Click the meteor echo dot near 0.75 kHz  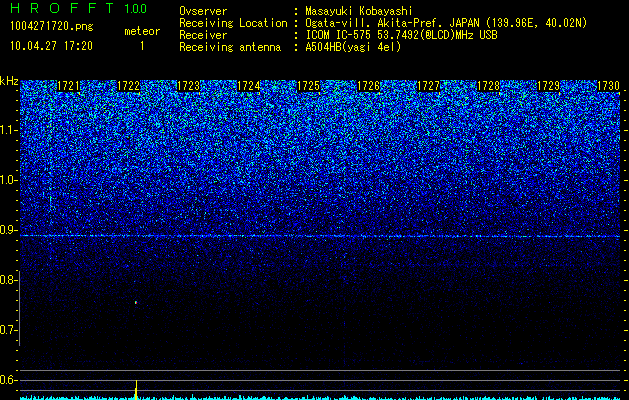(136, 303)
